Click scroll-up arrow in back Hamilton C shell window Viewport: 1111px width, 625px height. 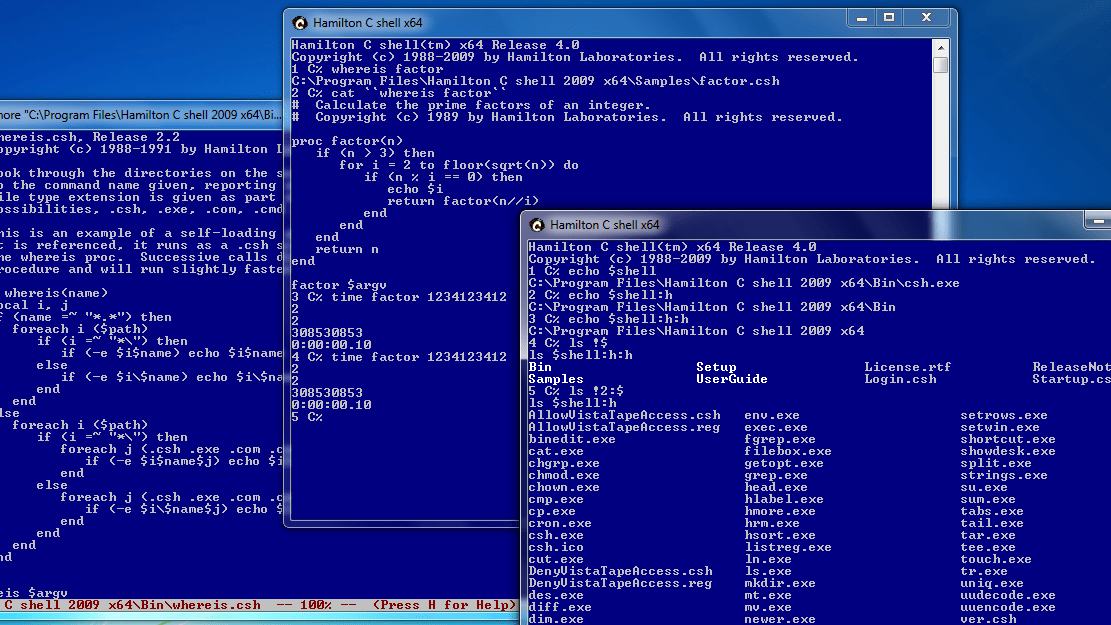(x=941, y=48)
